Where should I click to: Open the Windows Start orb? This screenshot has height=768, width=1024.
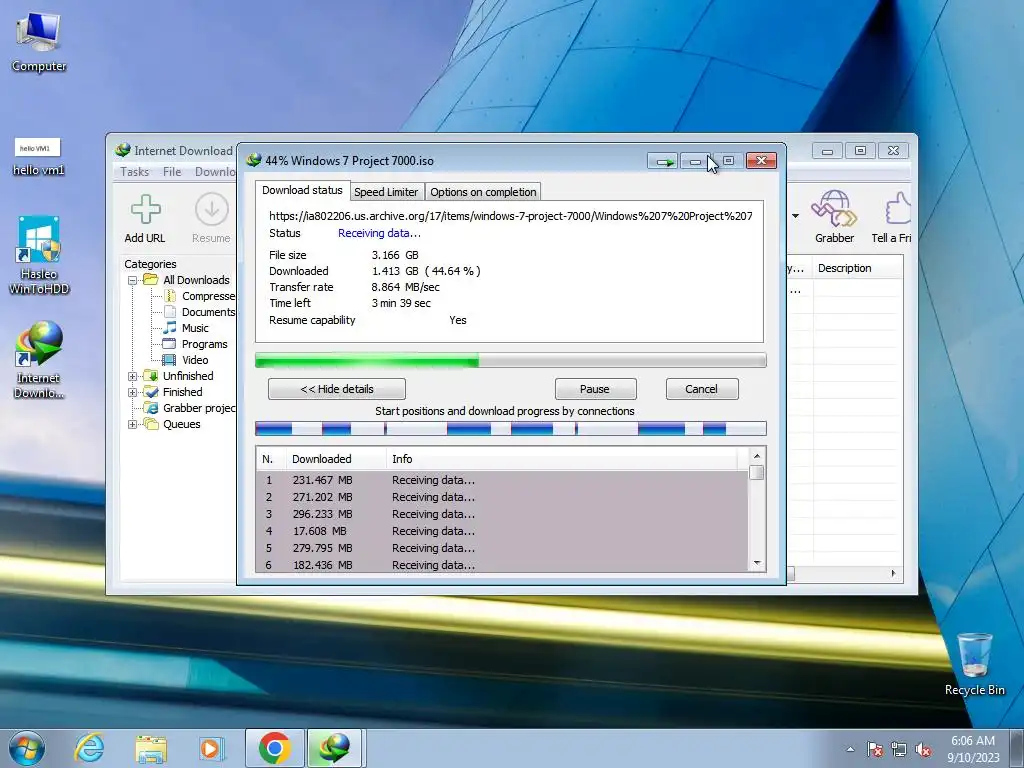pos(27,748)
